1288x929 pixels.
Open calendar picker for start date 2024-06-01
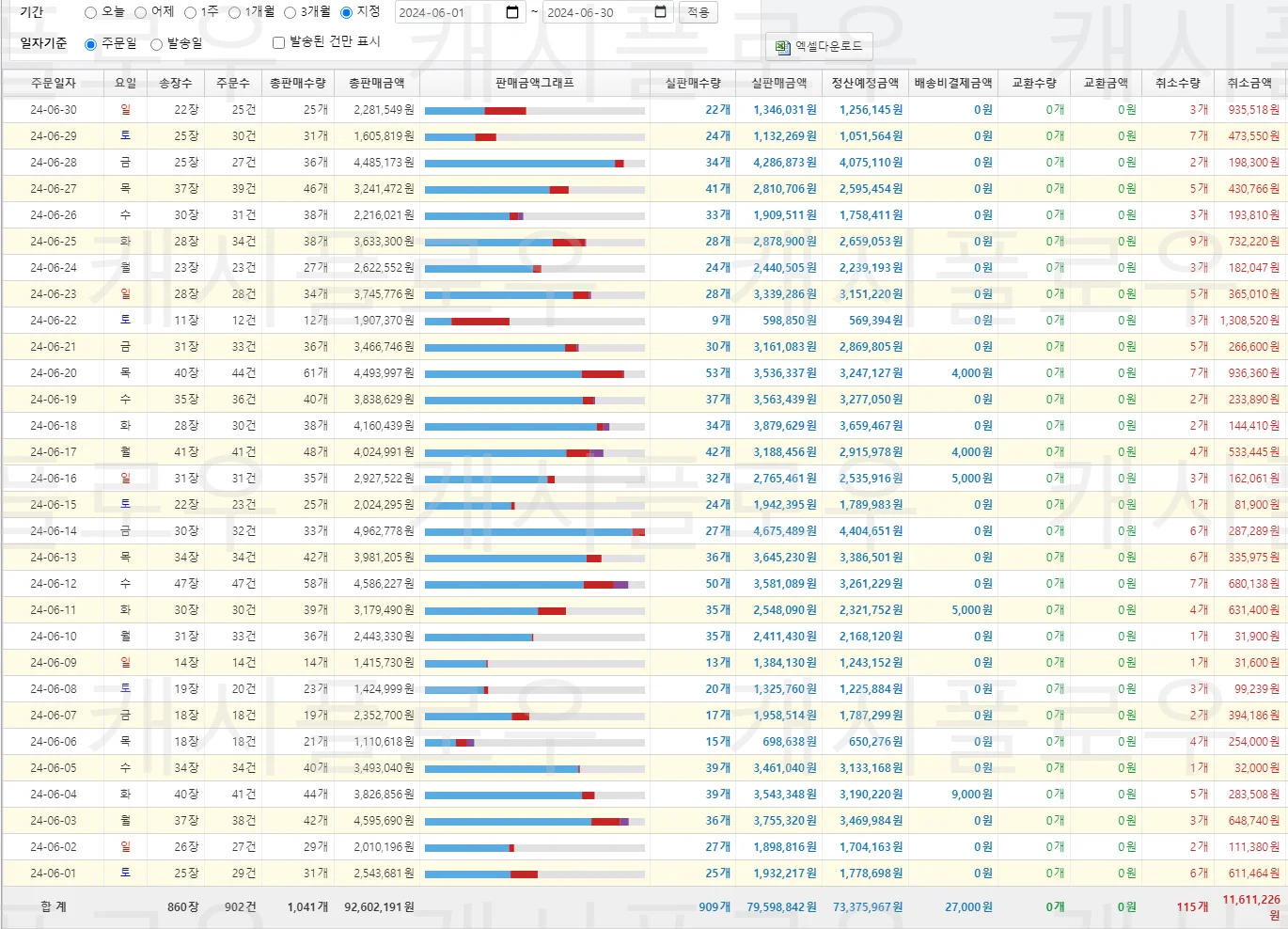coord(512,12)
